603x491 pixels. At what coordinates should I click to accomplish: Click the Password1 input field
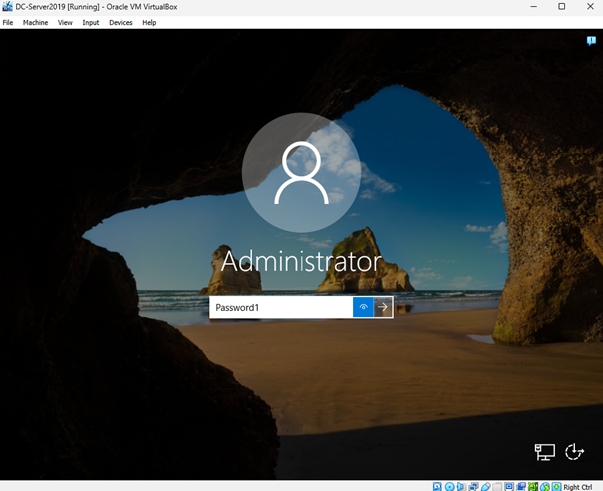point(280,307)
